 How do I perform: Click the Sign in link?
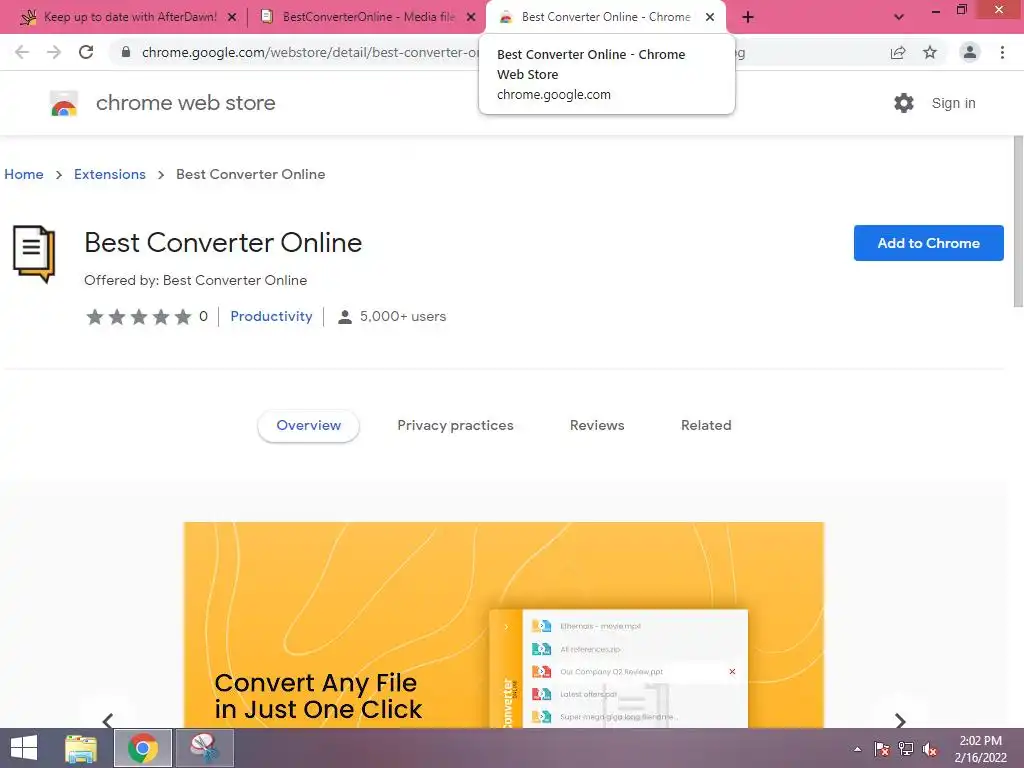coord(953,103)
